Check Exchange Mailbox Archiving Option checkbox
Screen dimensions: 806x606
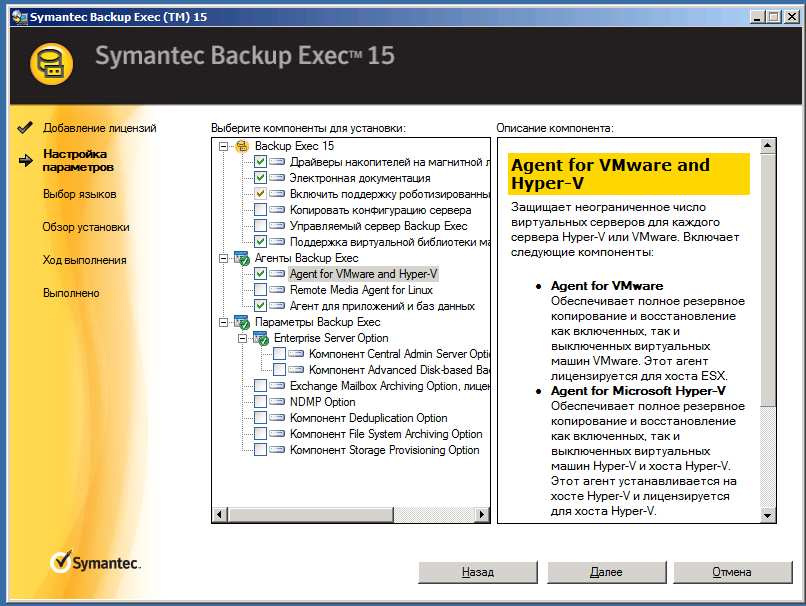261,385
